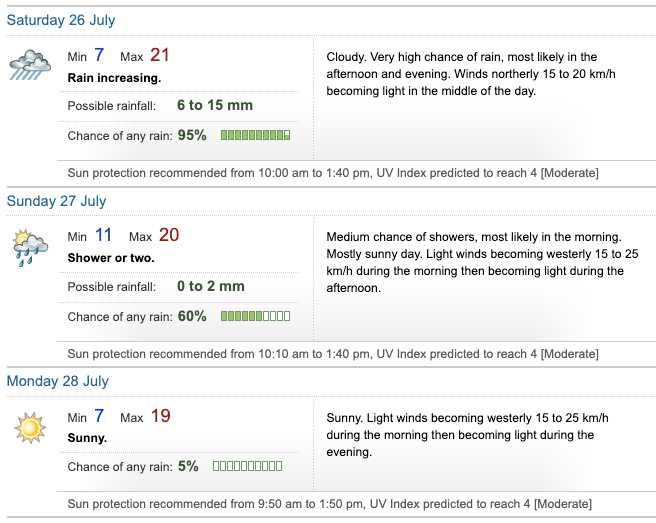The height and width of the screenshot is (523, 656).
Task: Click Monday's sun protection from 9:50 am notice
Action: coord(332,503)
